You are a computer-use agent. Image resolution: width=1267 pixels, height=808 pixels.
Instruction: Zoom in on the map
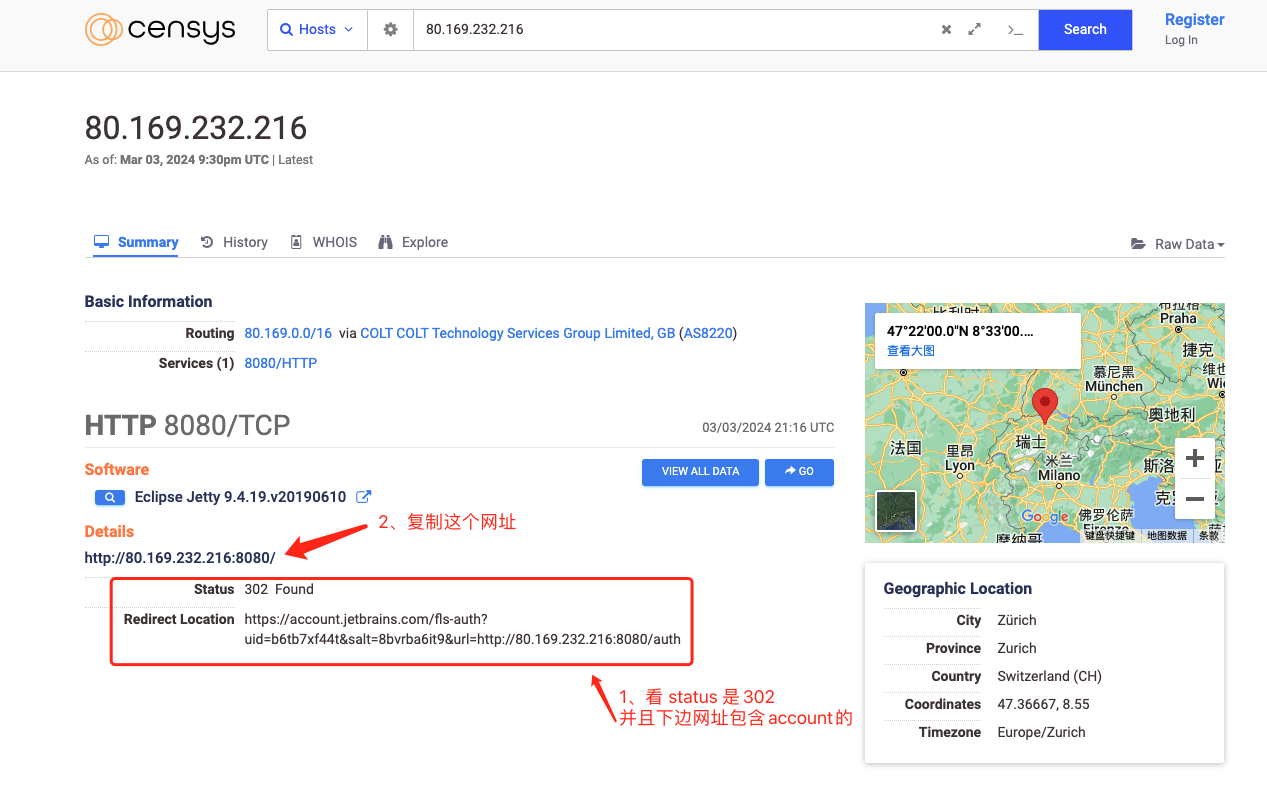tap(1194, 459)
